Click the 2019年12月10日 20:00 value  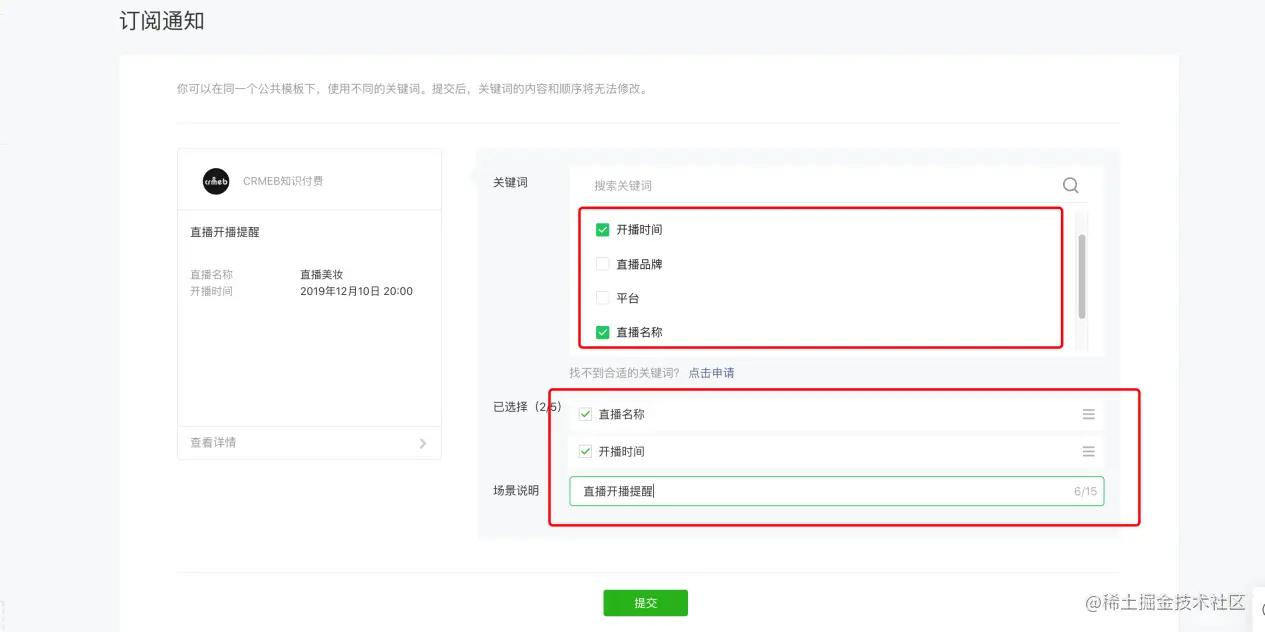point(356,291)
